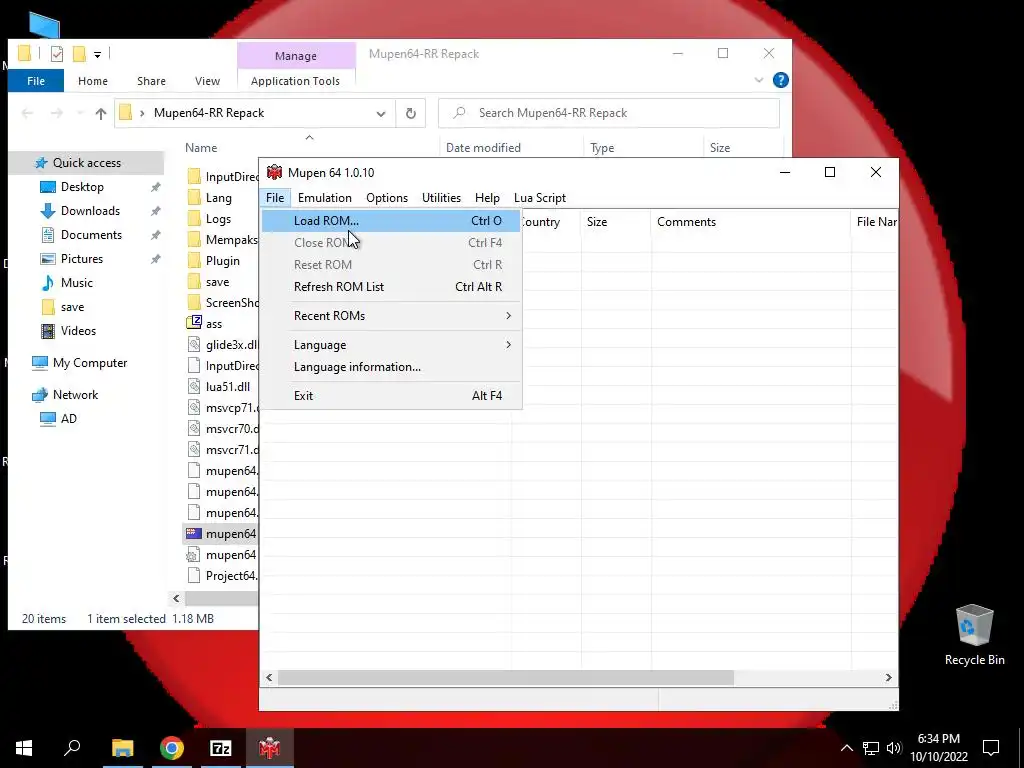Viewport: 1024px width, 768px height.
Task: Expand the Explorer ribbon chevron
Action: [x=759, y=80]
